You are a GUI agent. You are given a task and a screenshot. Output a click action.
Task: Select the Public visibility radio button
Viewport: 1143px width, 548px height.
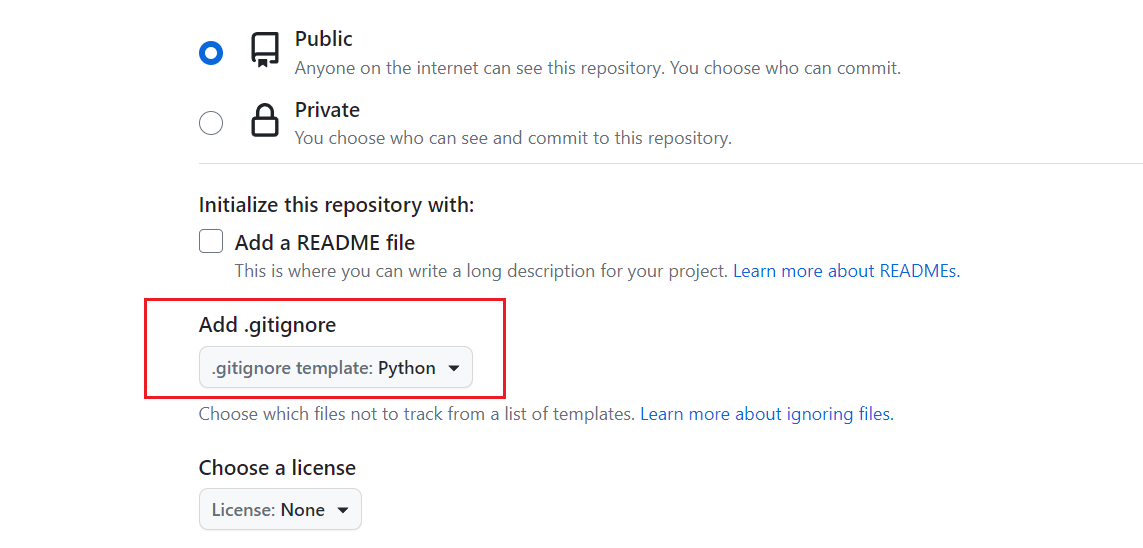tap(211, 53)
